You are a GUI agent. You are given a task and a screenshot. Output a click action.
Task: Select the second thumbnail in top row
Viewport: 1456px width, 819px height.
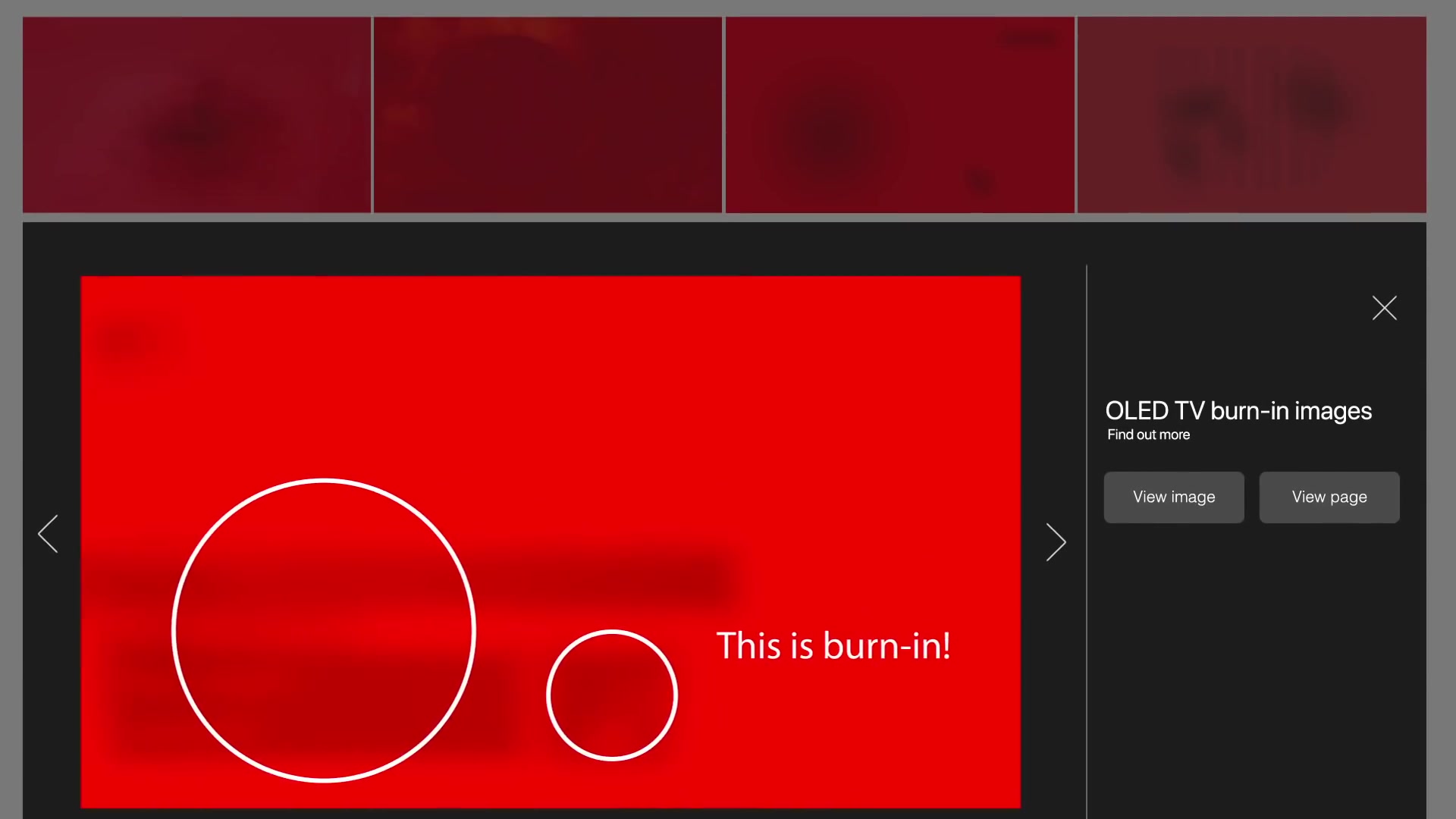click(548, 115)
